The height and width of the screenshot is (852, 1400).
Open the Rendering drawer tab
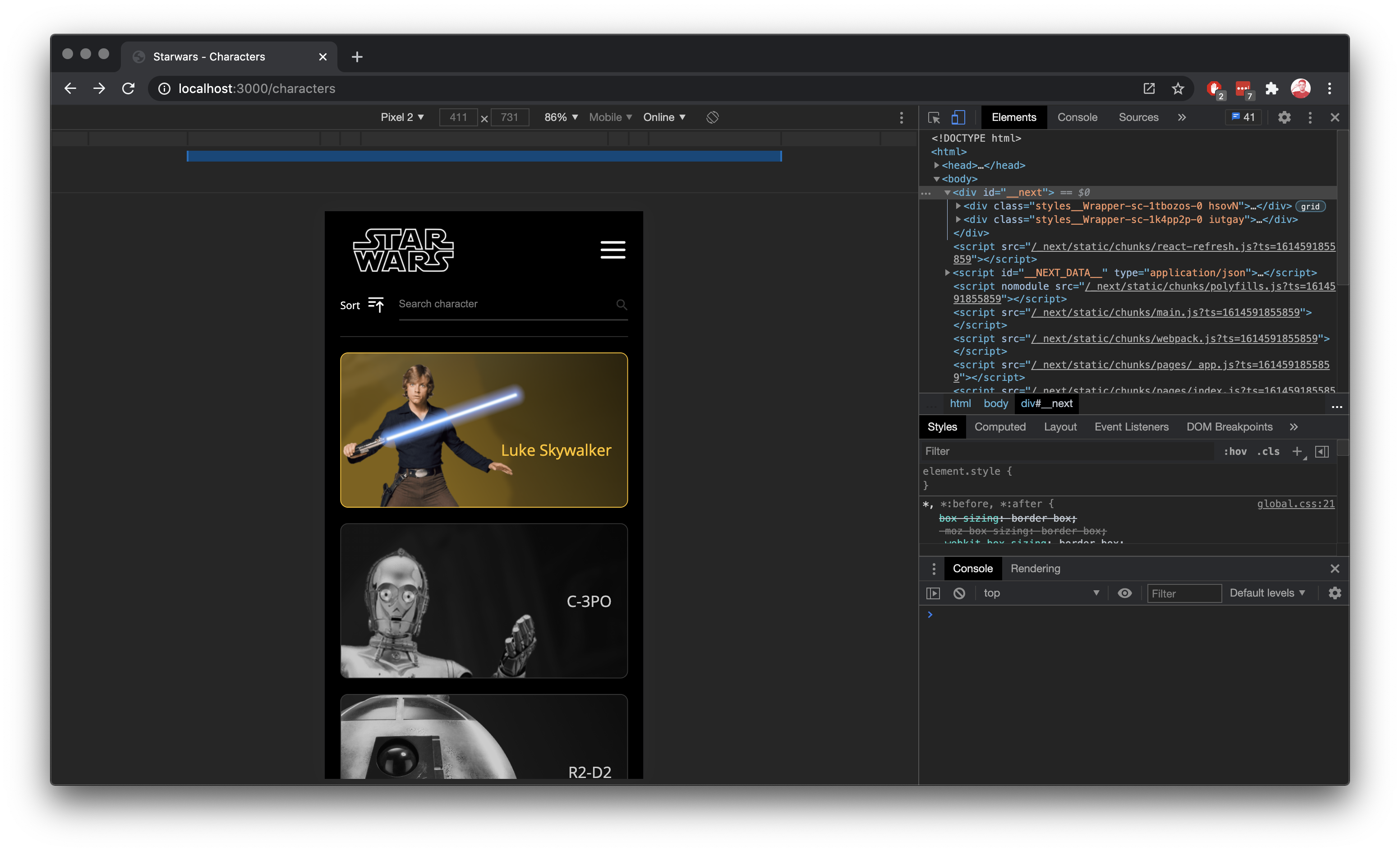[x=1035, y=569]
